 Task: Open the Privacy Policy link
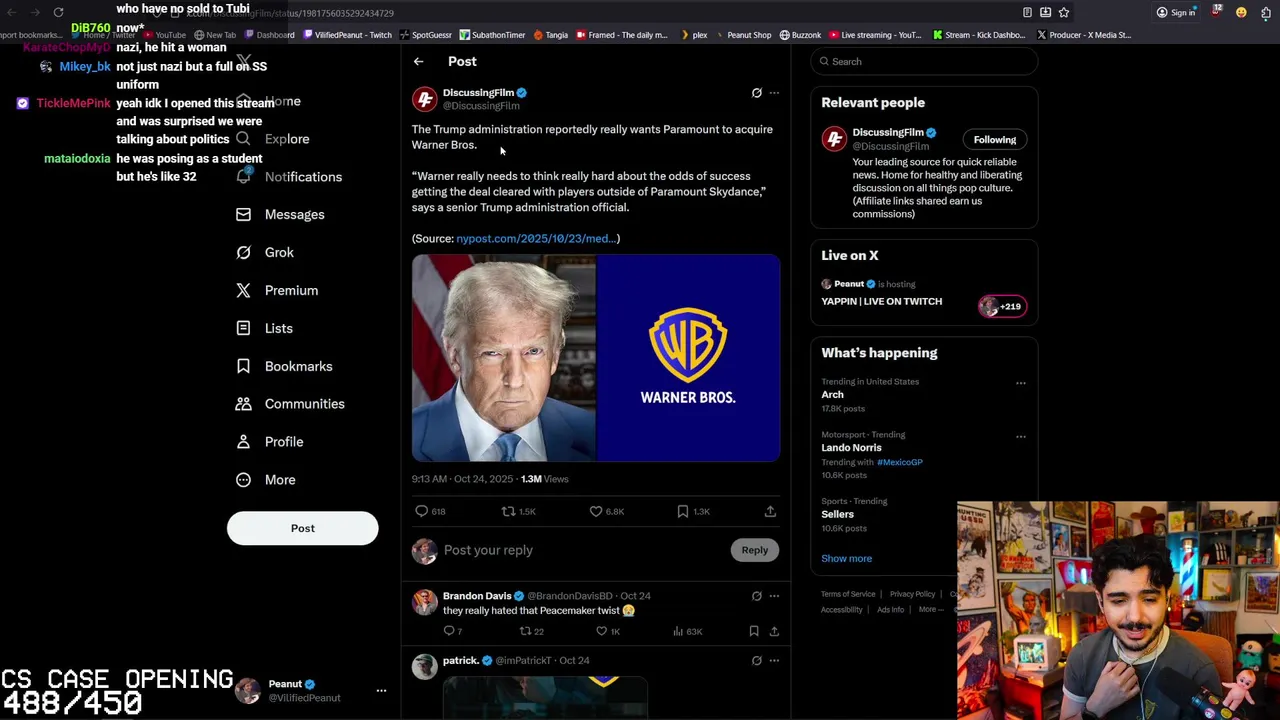(912, 594)
